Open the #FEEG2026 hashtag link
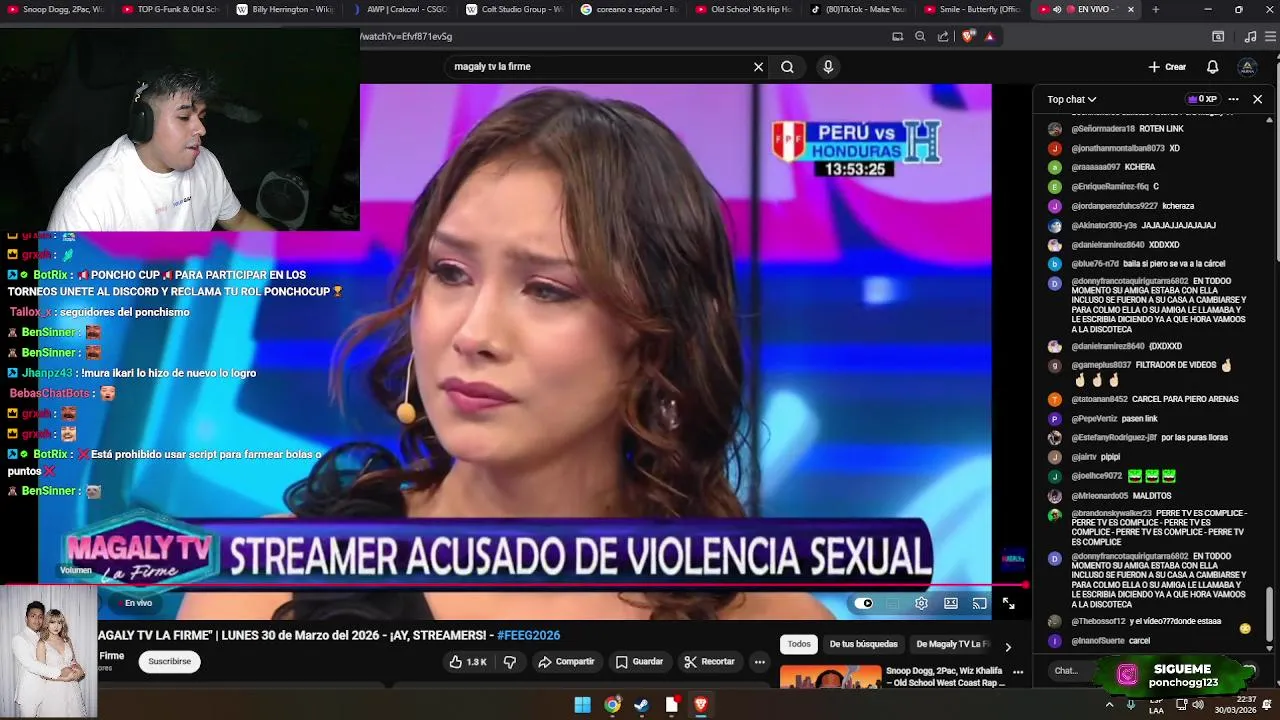This screenshot has height=720, width=1280. click(x=528, y=635)
